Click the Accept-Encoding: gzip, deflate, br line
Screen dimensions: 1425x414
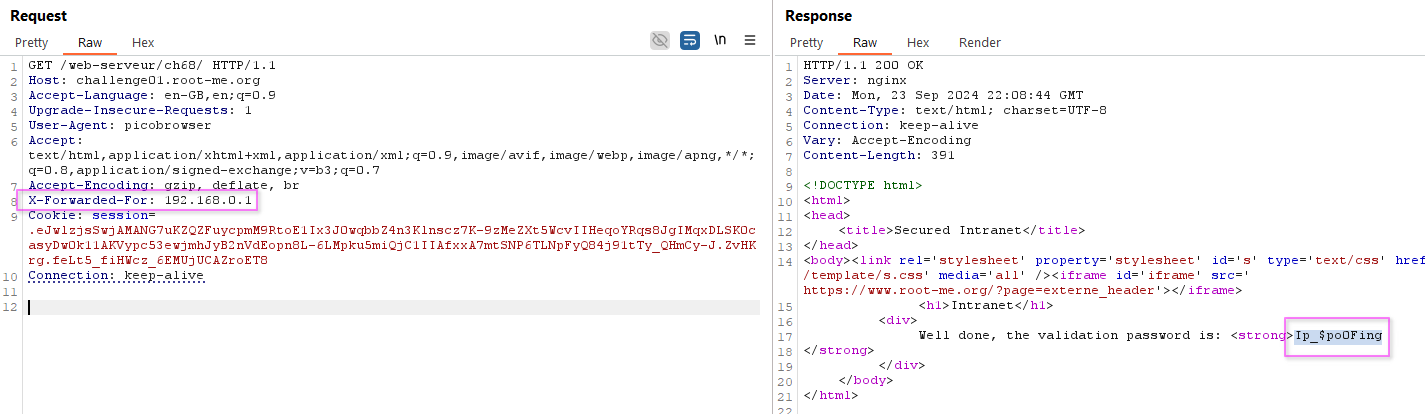point(163,186)
